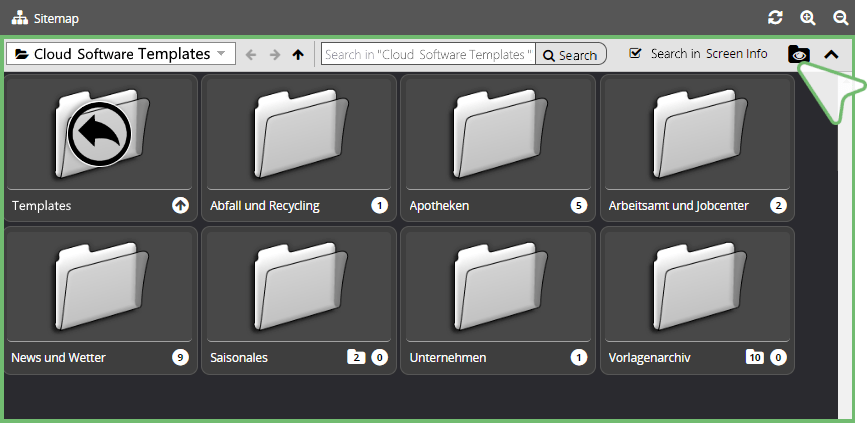The width and height of the screenshot is (868, 423).
Task: Open the Vorlagenarchiv folder
Action: pyautogui.click(x=697, y=290)
